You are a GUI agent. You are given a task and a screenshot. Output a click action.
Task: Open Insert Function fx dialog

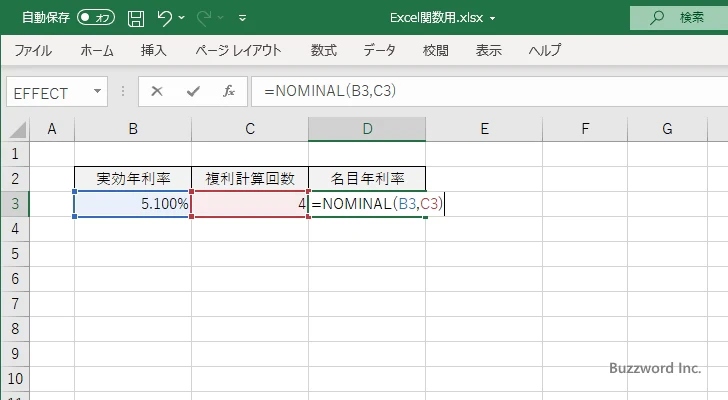(x=229, y=91)
